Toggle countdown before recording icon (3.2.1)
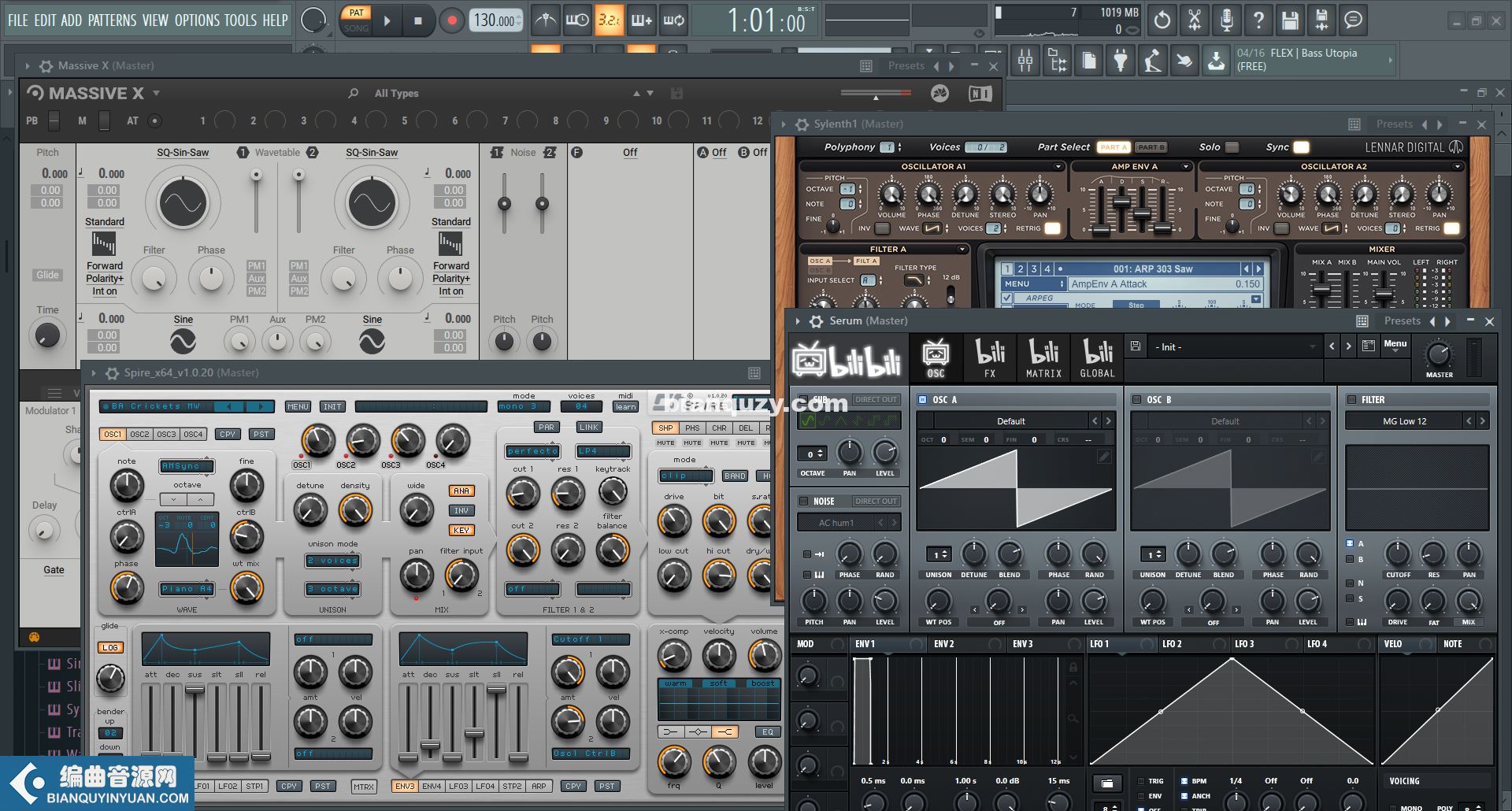Viewport: 1512px width, 811px height. pyautogui.click(x=609, y=20)
